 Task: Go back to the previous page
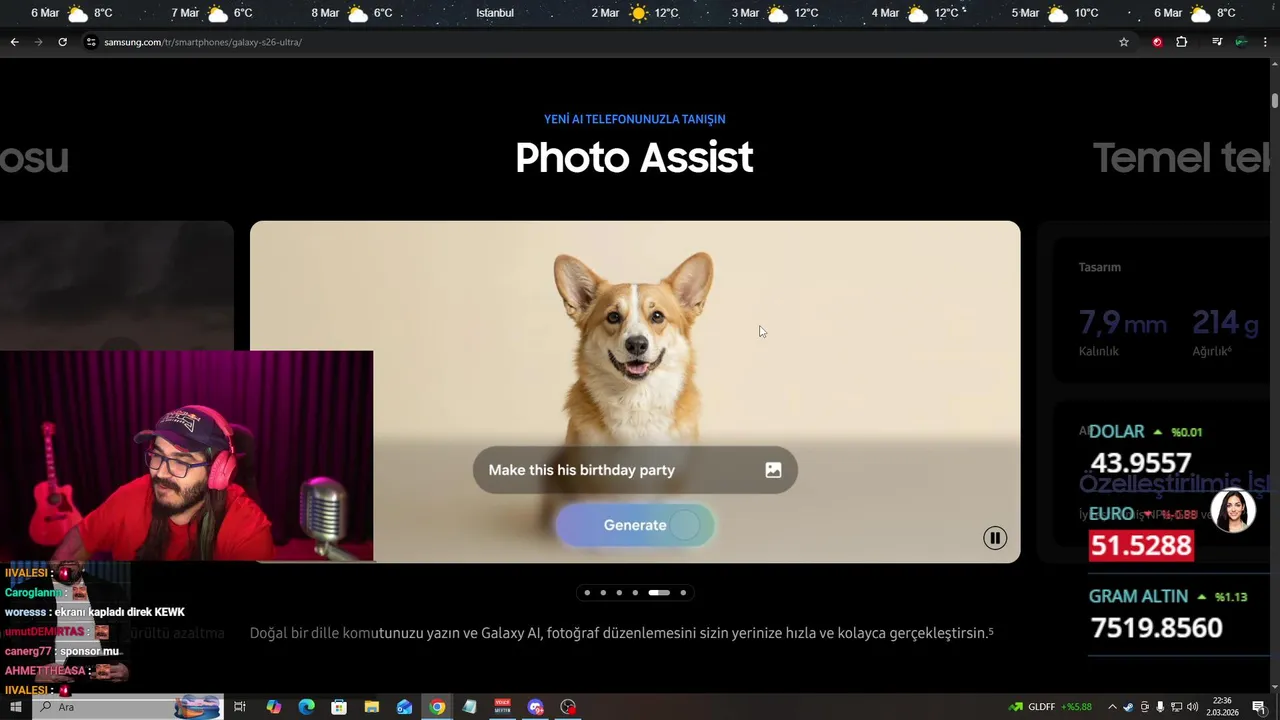click(14, 42)
